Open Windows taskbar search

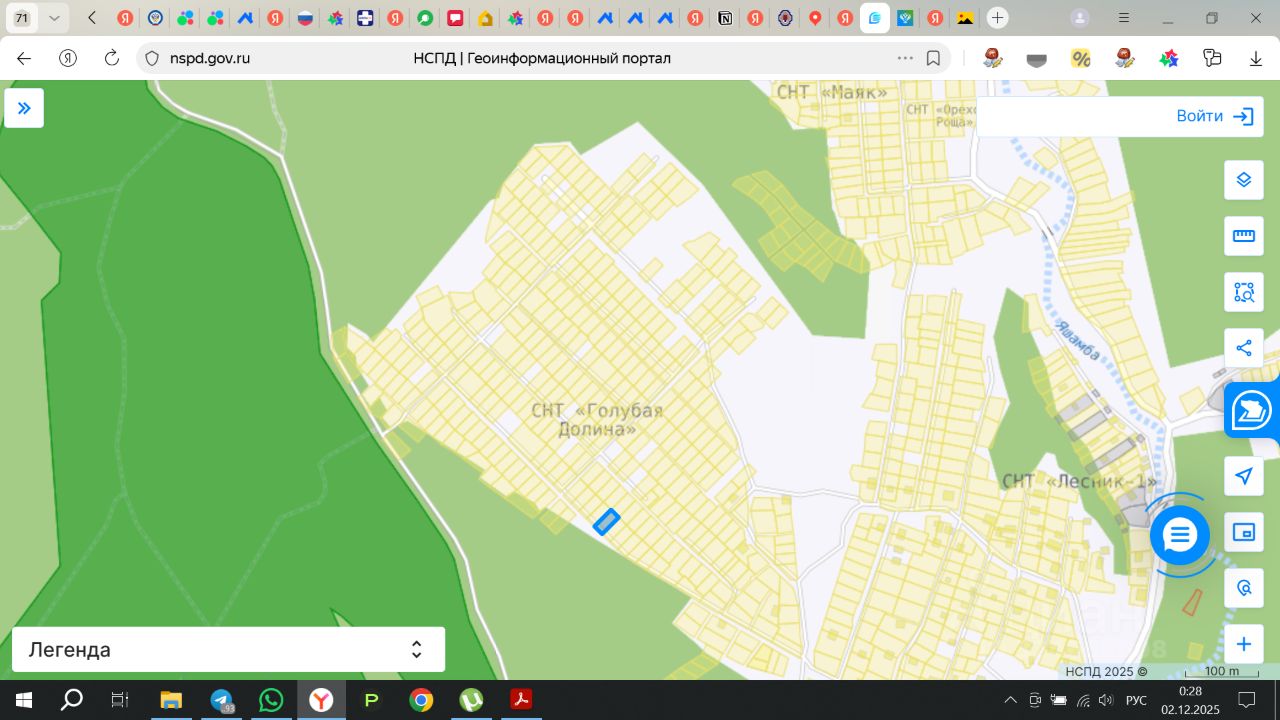(x=72, y=700)
